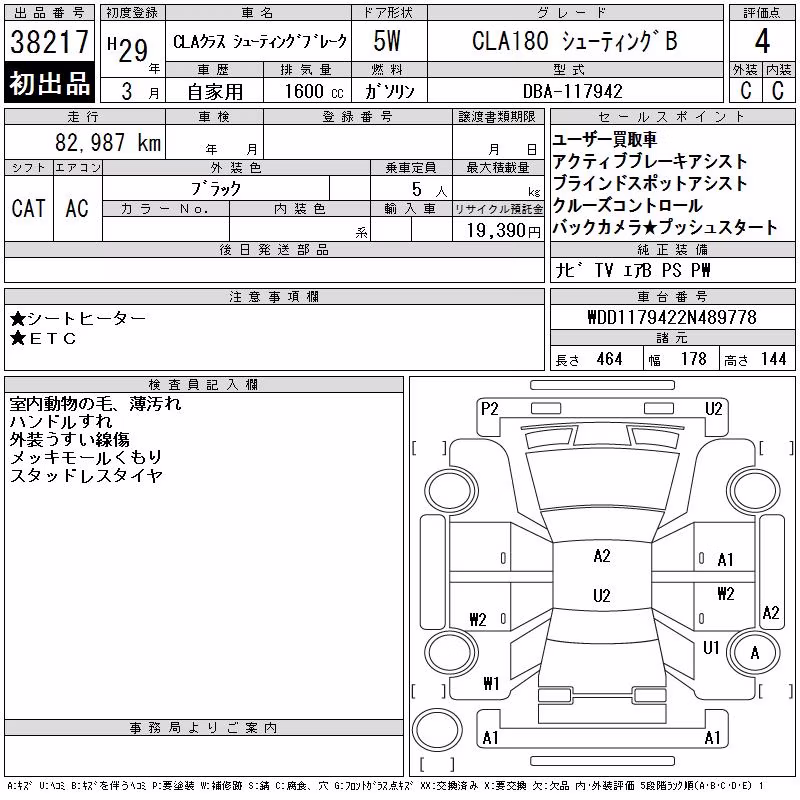The image size is (800, 800).
Task: Click exterior color ブラック
Action: click(x=216, y=189)
